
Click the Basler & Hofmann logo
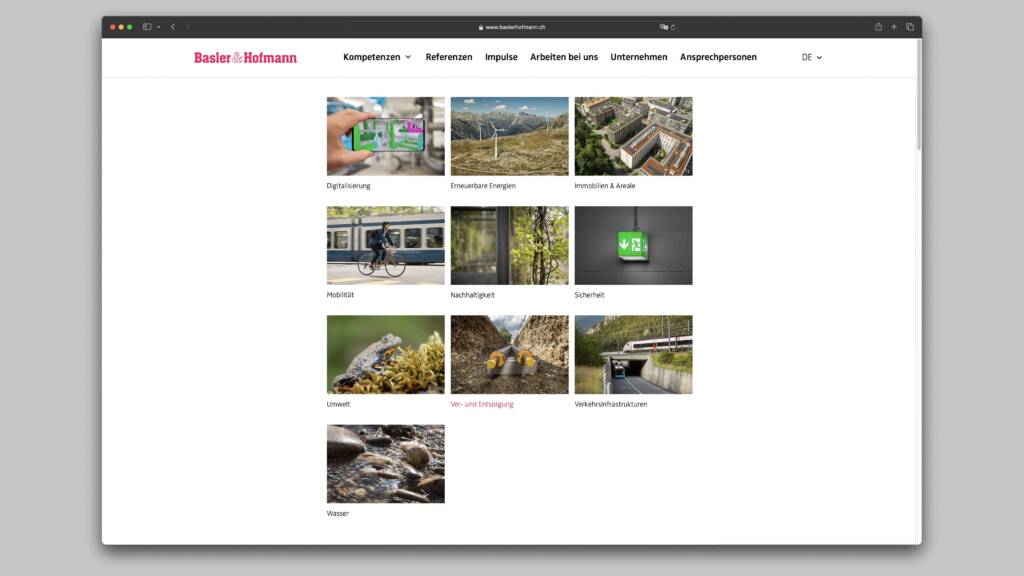245,58
